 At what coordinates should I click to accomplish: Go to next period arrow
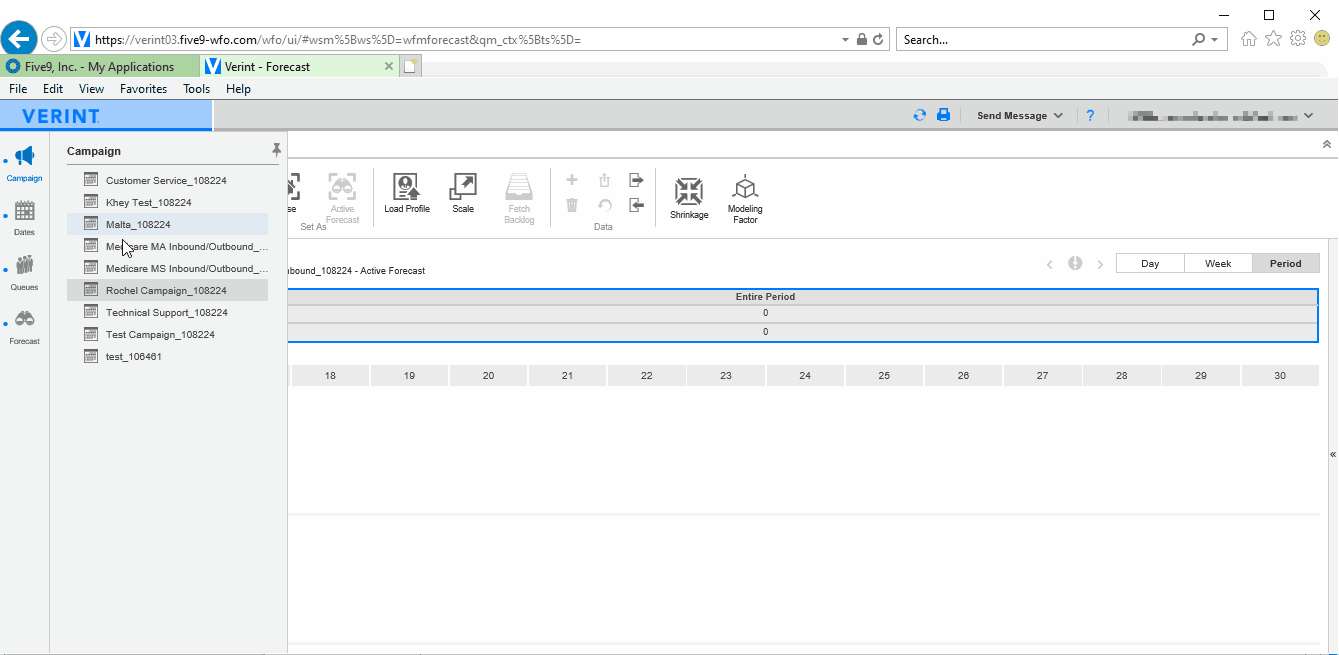1100,264
